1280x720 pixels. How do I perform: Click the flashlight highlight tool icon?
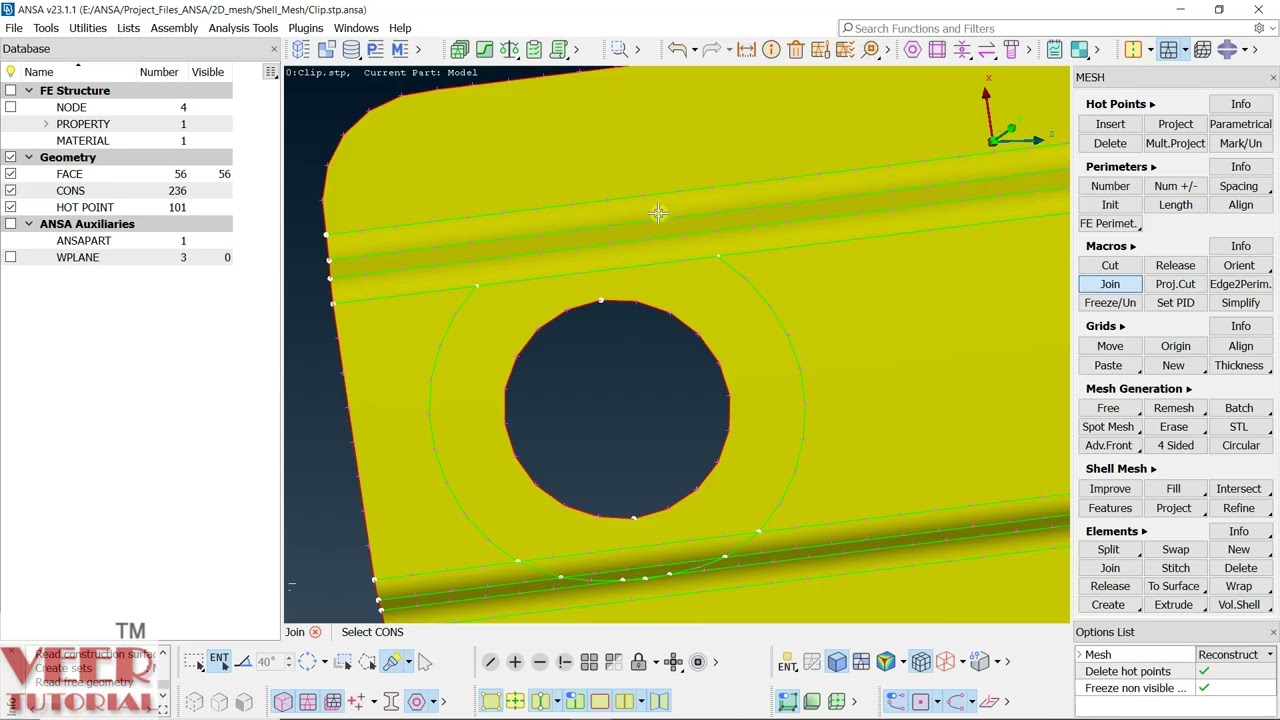(392, 662)
